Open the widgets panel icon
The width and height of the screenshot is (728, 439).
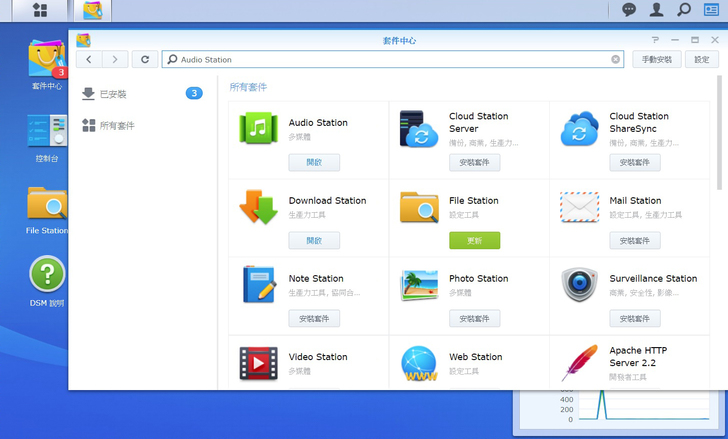pos(711,9)
